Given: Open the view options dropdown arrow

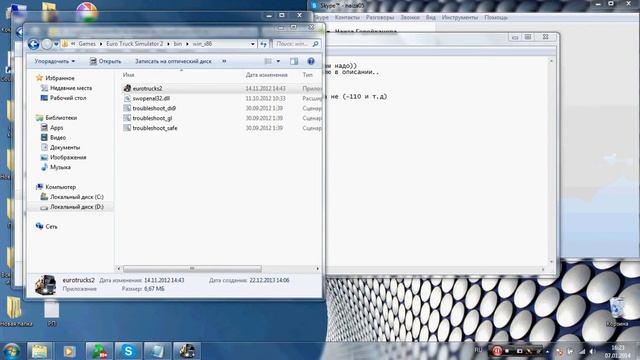Looking at the screenshot, I should point(278,61).
